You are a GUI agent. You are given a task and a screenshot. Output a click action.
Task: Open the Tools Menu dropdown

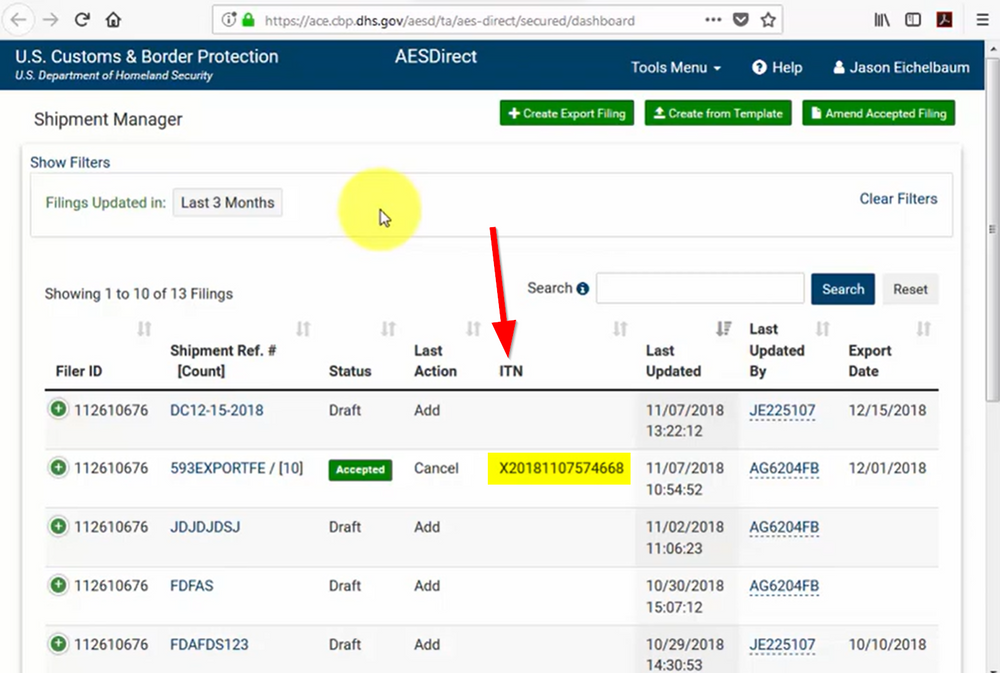point(676,67)
